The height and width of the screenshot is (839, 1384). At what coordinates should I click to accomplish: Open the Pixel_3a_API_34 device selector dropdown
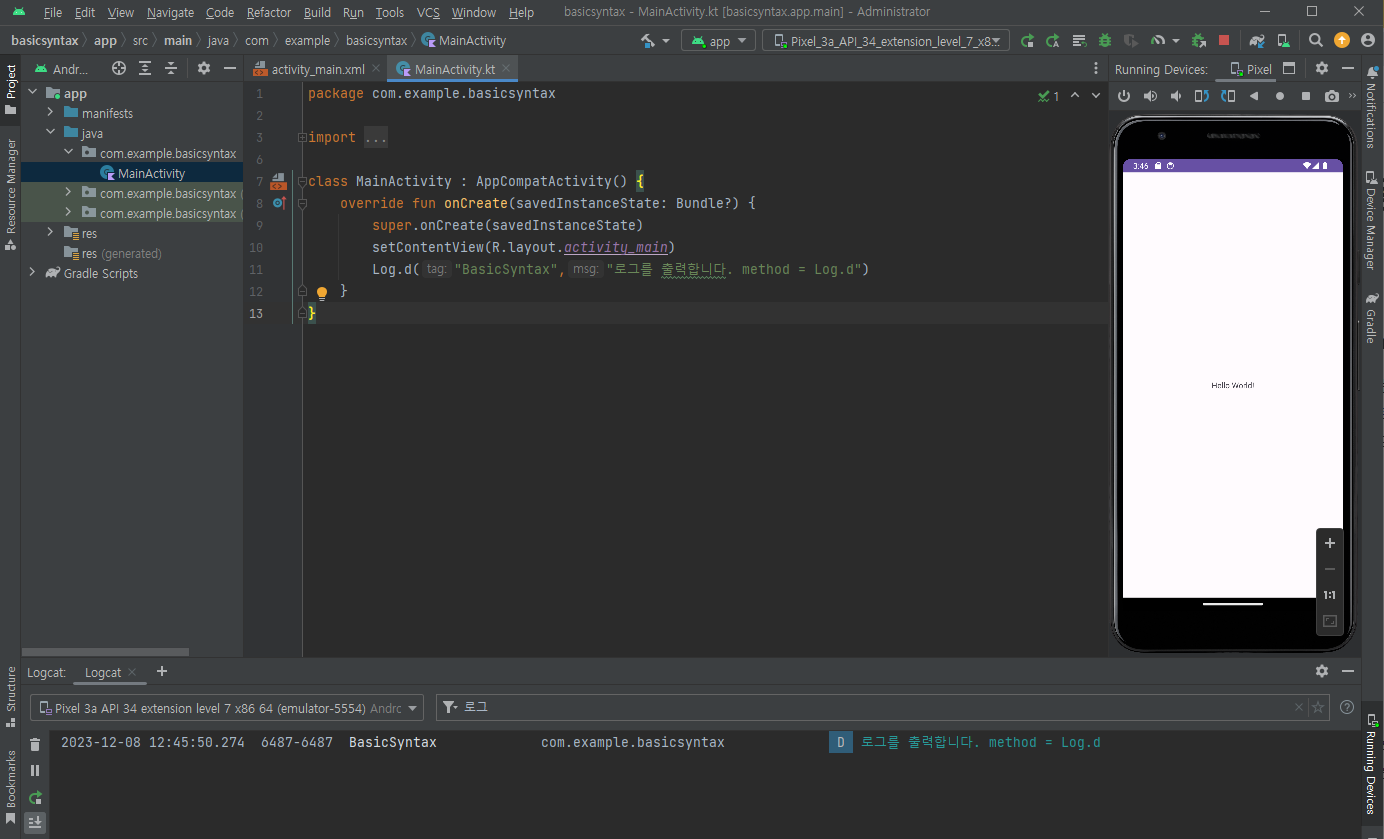885,41
